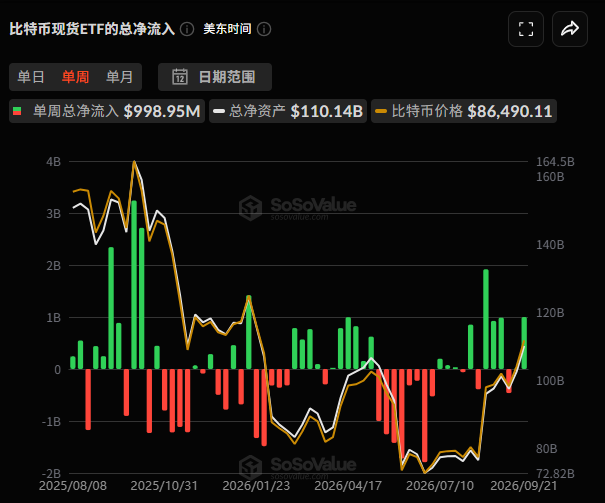Switch to 单月 view

coord(120,77)
